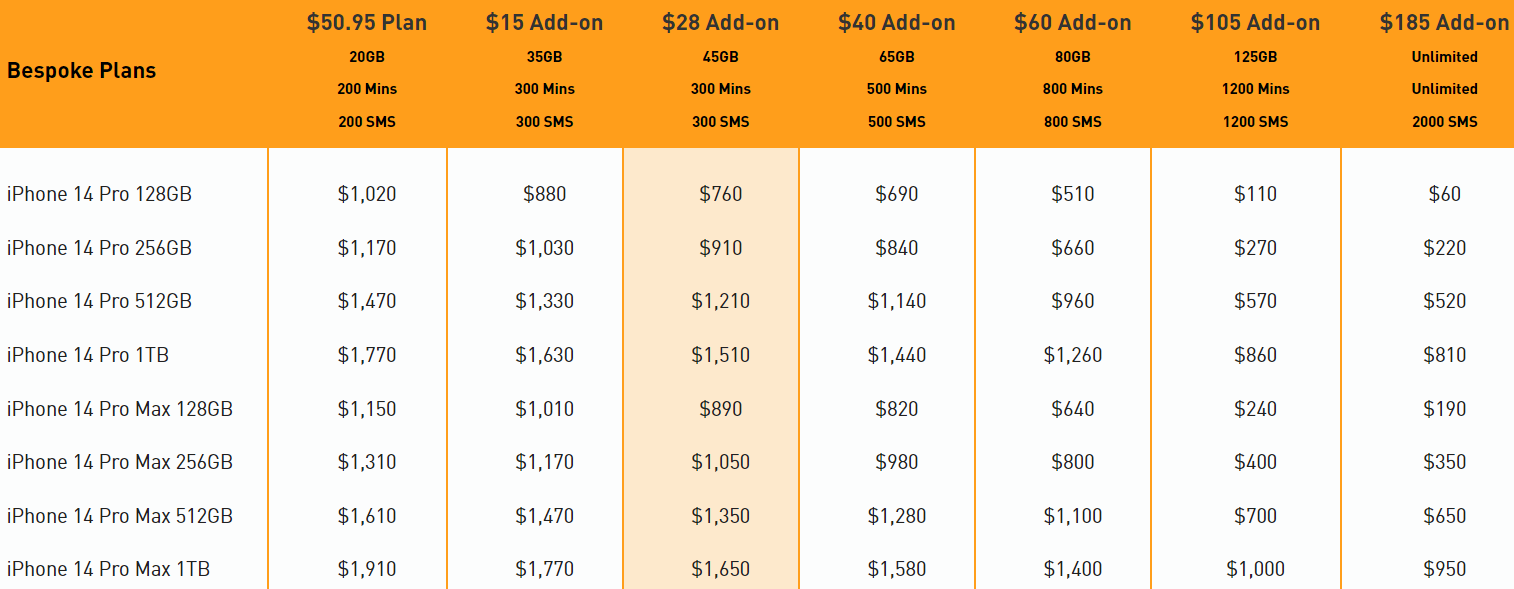1514x589 pixels.
Task: Click the $1,050 price for Pro Max 256GB
Action: 720,462
